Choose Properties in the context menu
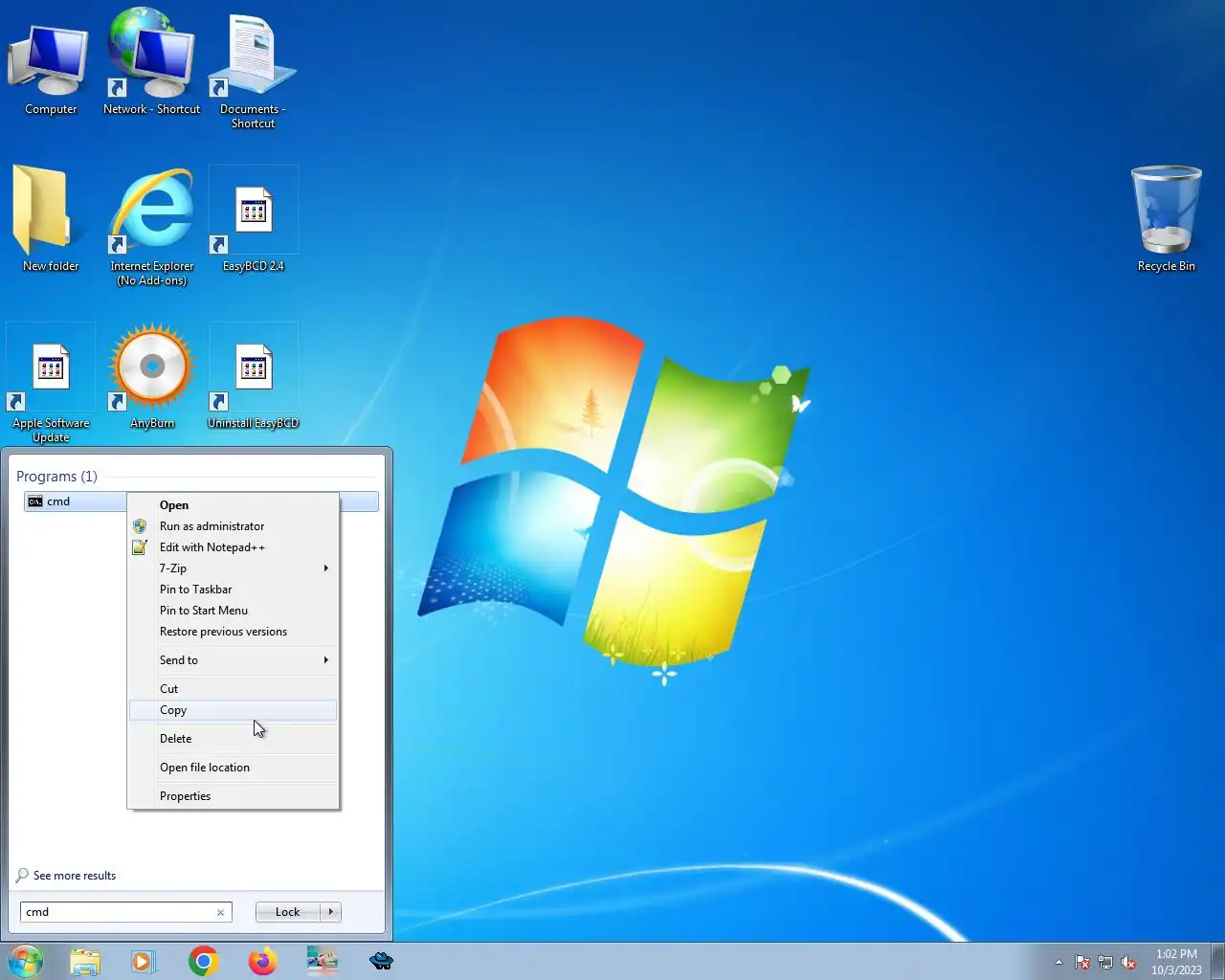This screenshot has width=1225, height=980. click(234, 796)
